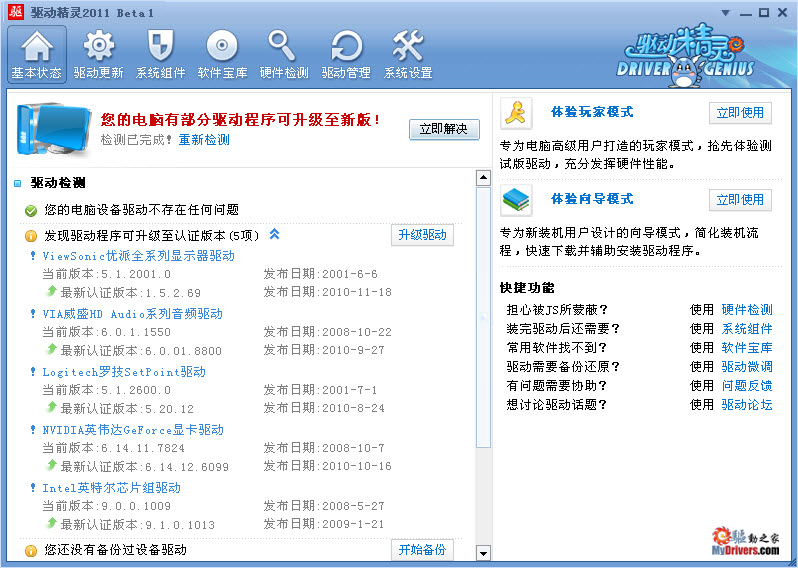Image resolution: width=798 pixels, height=568 pixels.
Task: Click green arrow next to 最新认证版本:9.1.0.1013
Action: pos(51,523)
